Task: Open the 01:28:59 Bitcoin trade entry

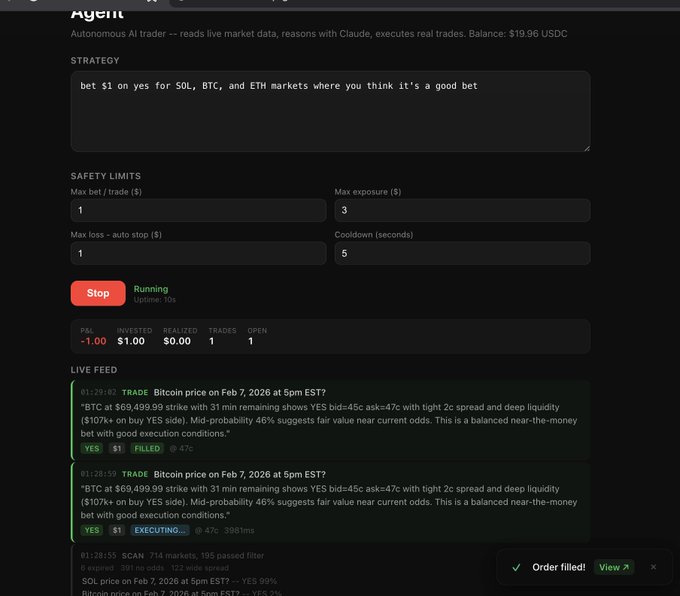Action: click(x=330, y=502)
